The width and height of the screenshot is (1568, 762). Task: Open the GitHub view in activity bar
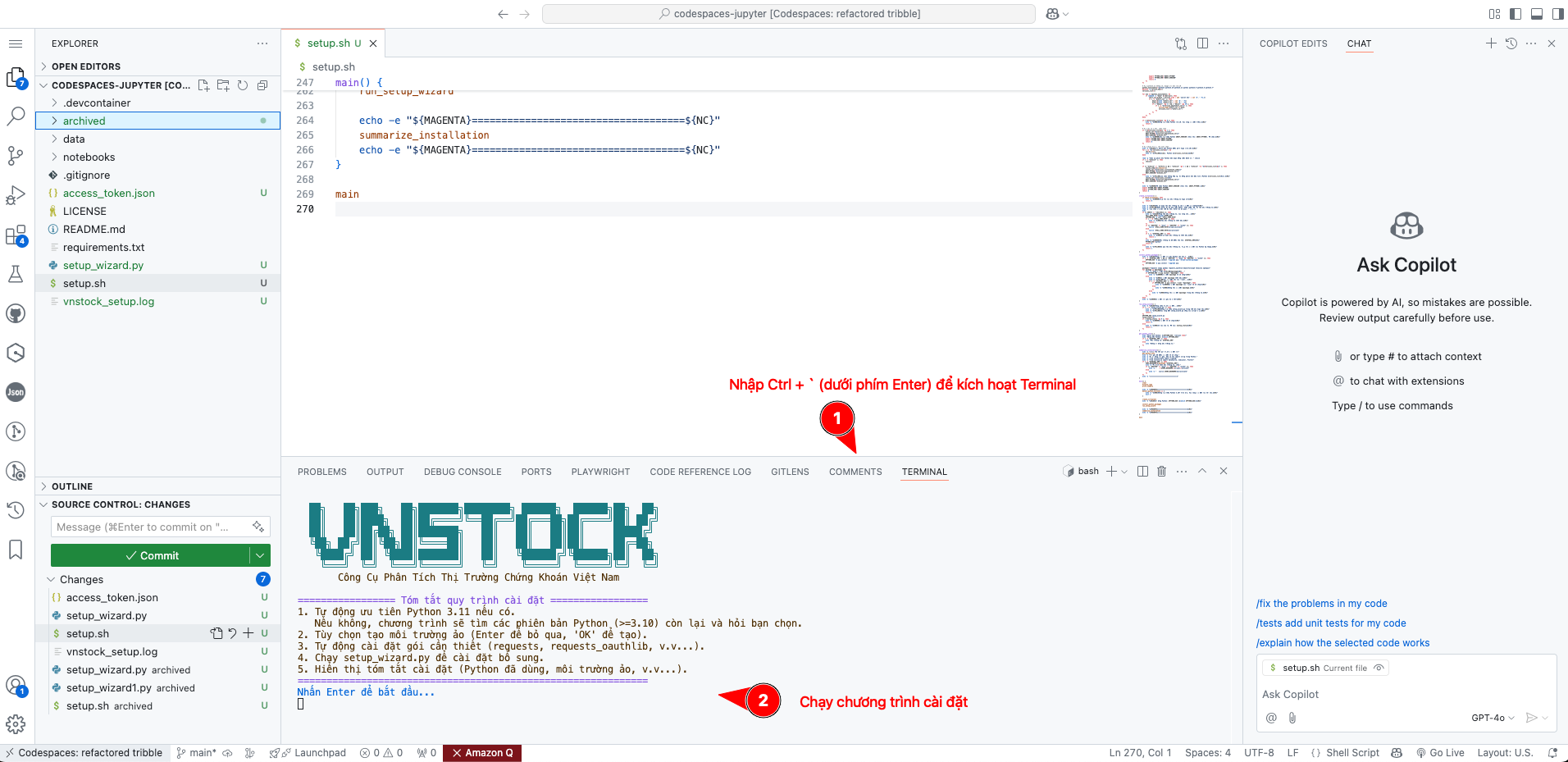click(16, 313)
